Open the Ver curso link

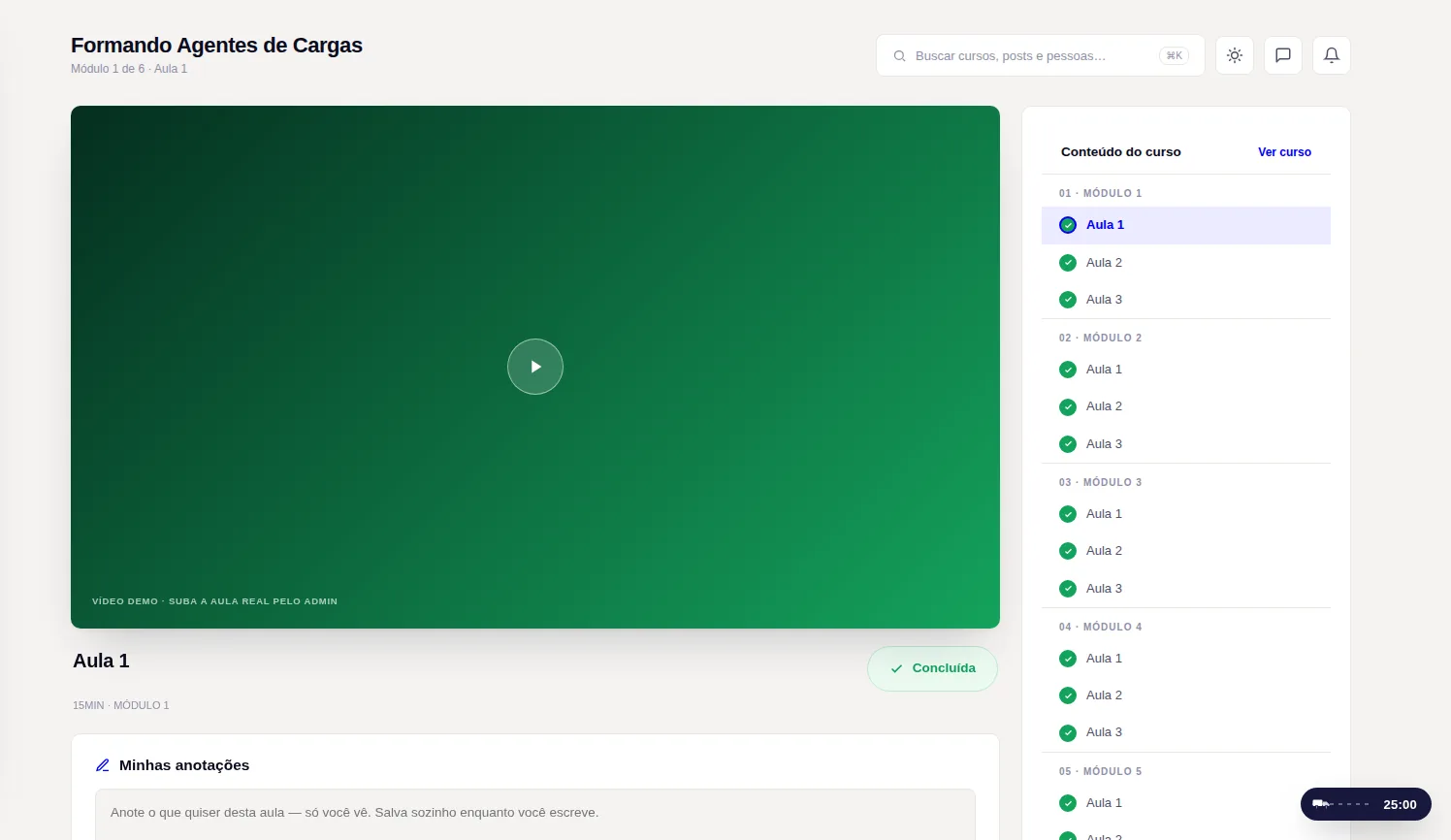1284,152
